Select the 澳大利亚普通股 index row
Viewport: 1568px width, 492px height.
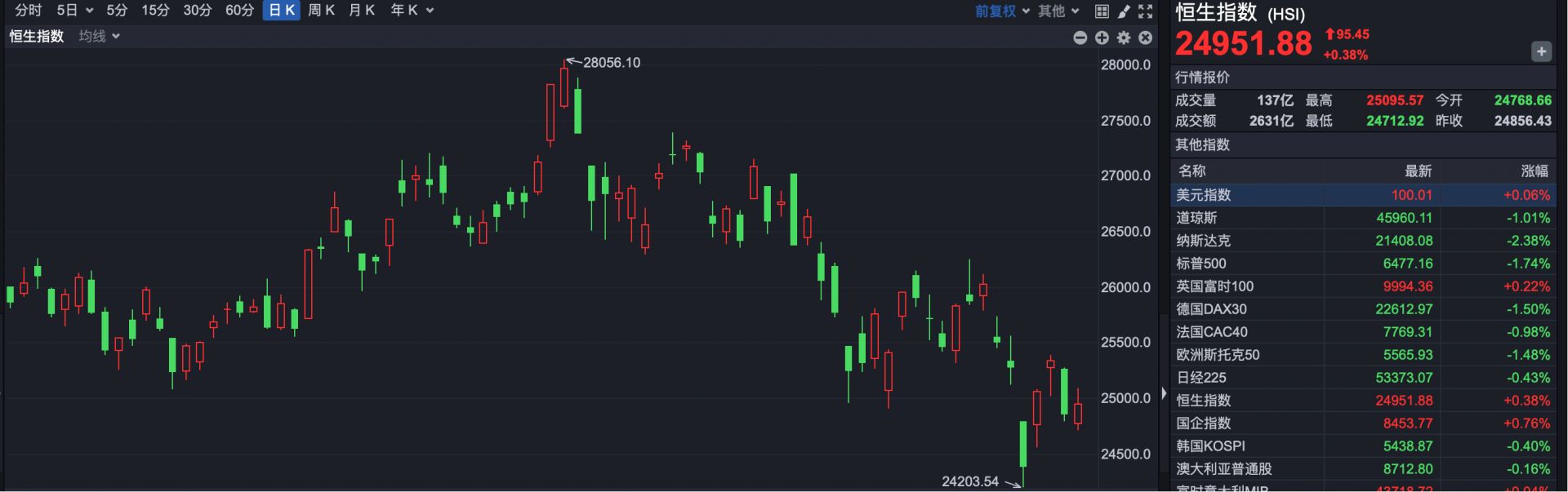point(1363,469)
